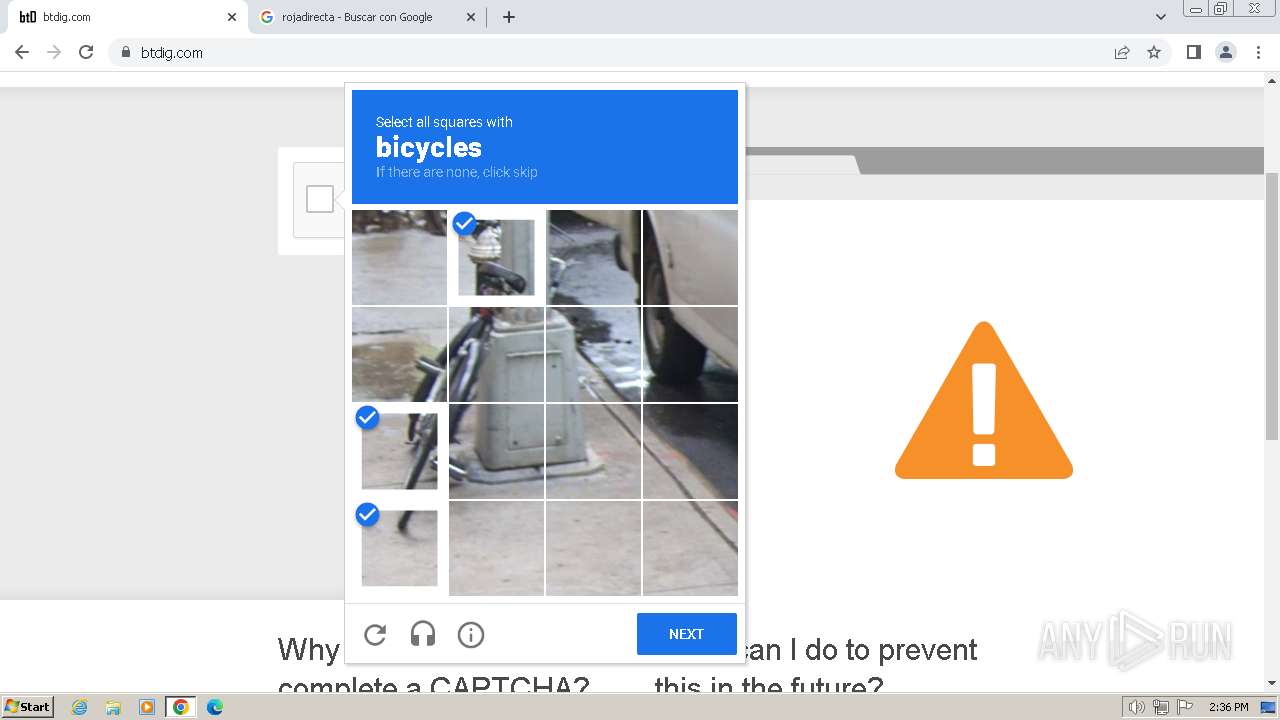This screenshot has height=720, width=1280.
Task: Click the taskbar clock showing 2:36 PM
Action: pyautogui.click(x=1228, y=707)
